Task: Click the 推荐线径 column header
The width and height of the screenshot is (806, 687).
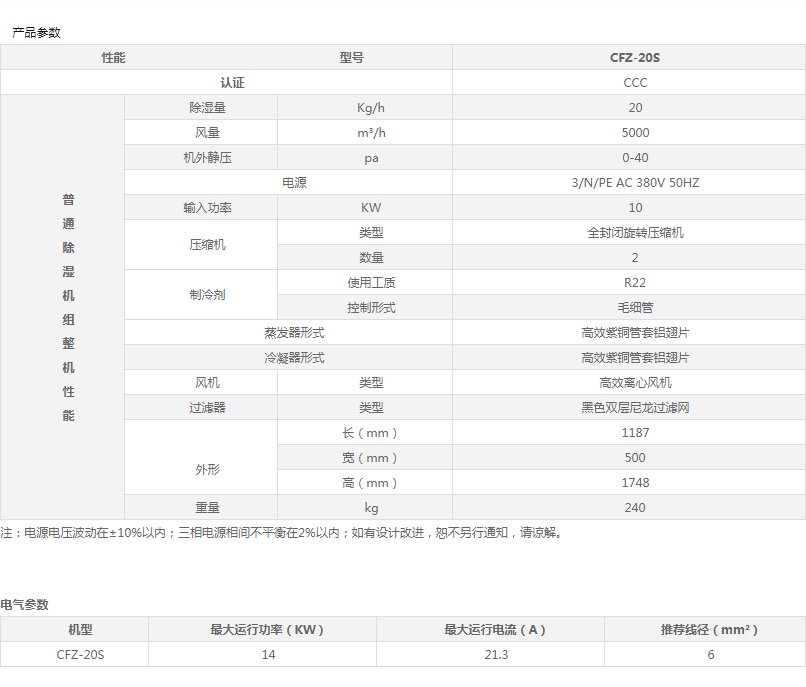Action: coord(709,630)
